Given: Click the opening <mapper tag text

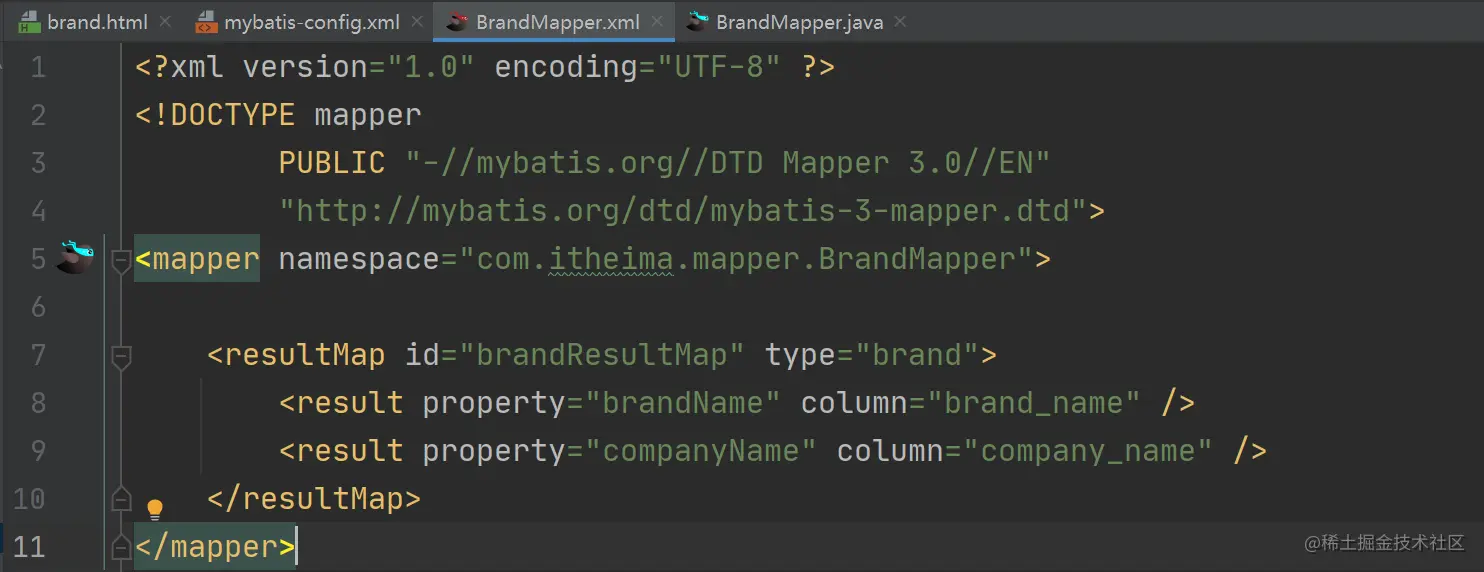Looking at the screenshot, I should (197, 259).
